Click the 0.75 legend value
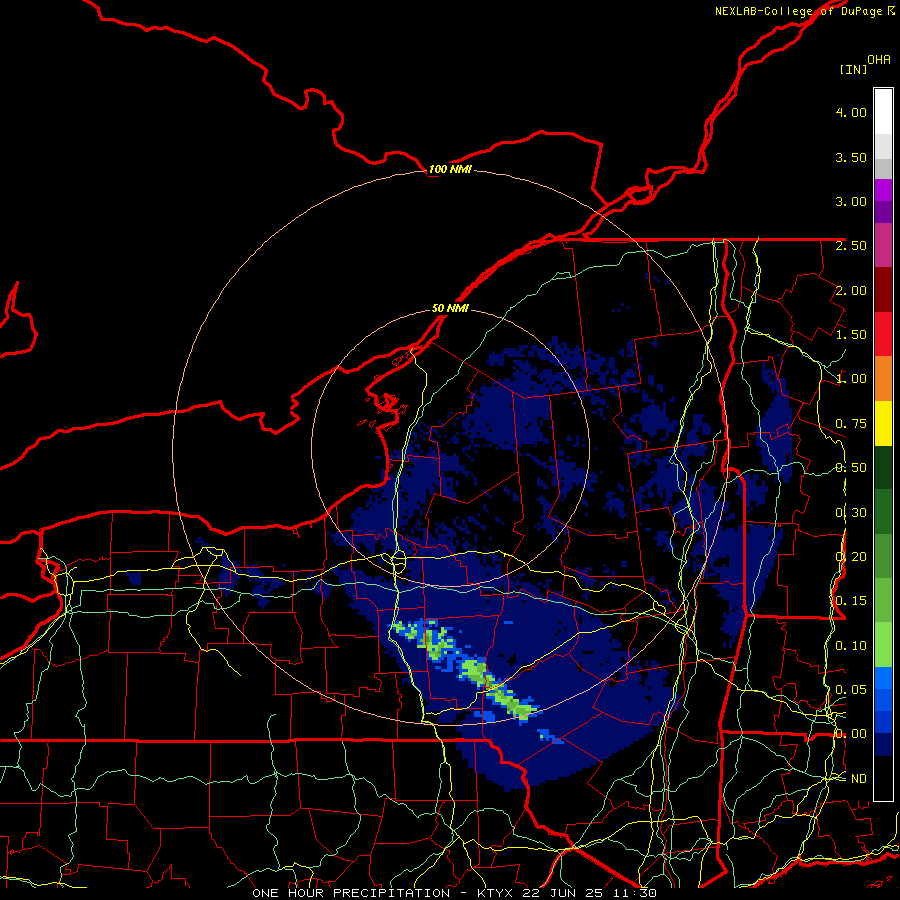This screenshot has width=900, height=900. pyautogui.click(x=851, y=424)
